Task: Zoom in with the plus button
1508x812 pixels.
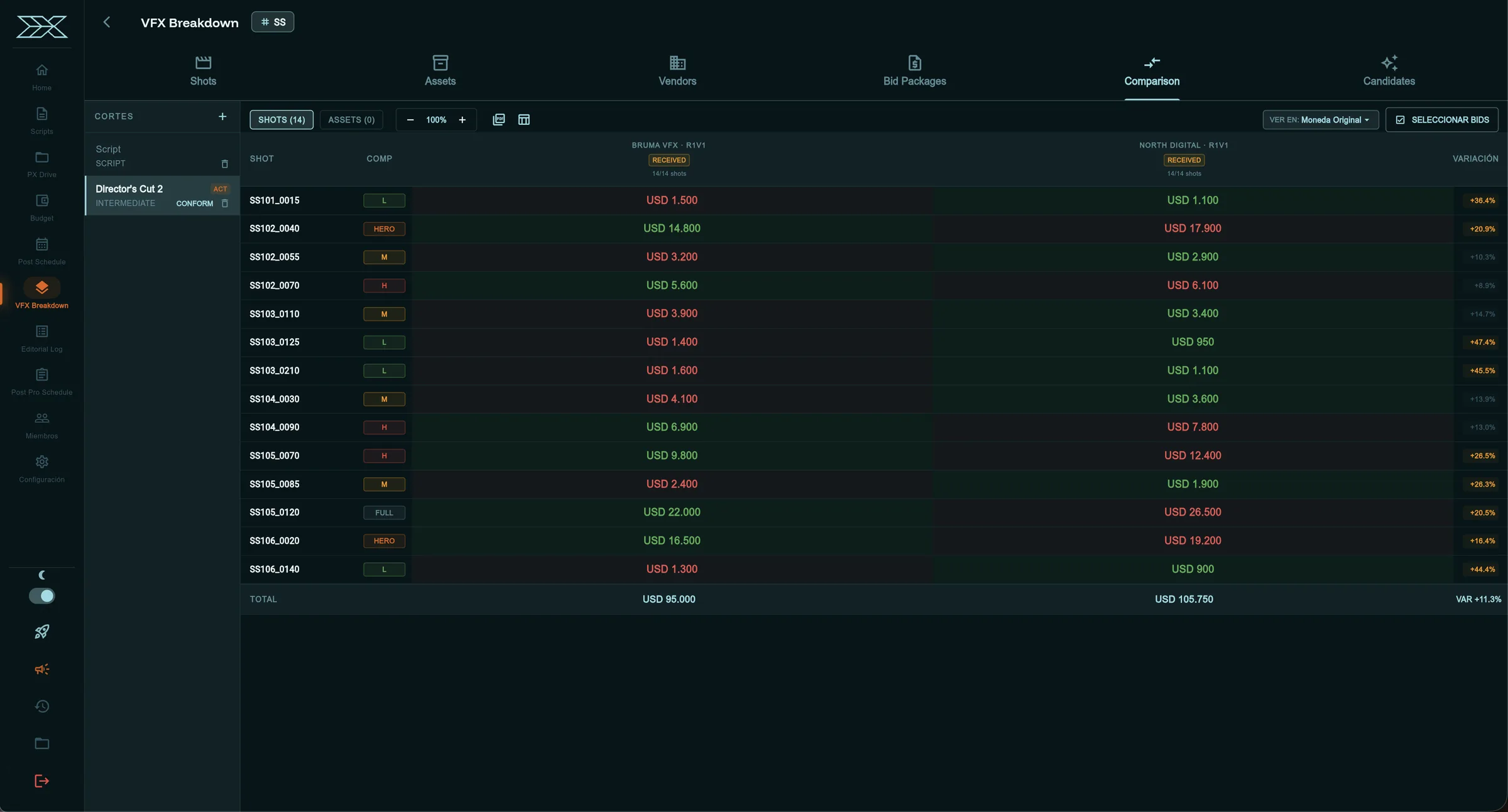Action: click(462, 120)
